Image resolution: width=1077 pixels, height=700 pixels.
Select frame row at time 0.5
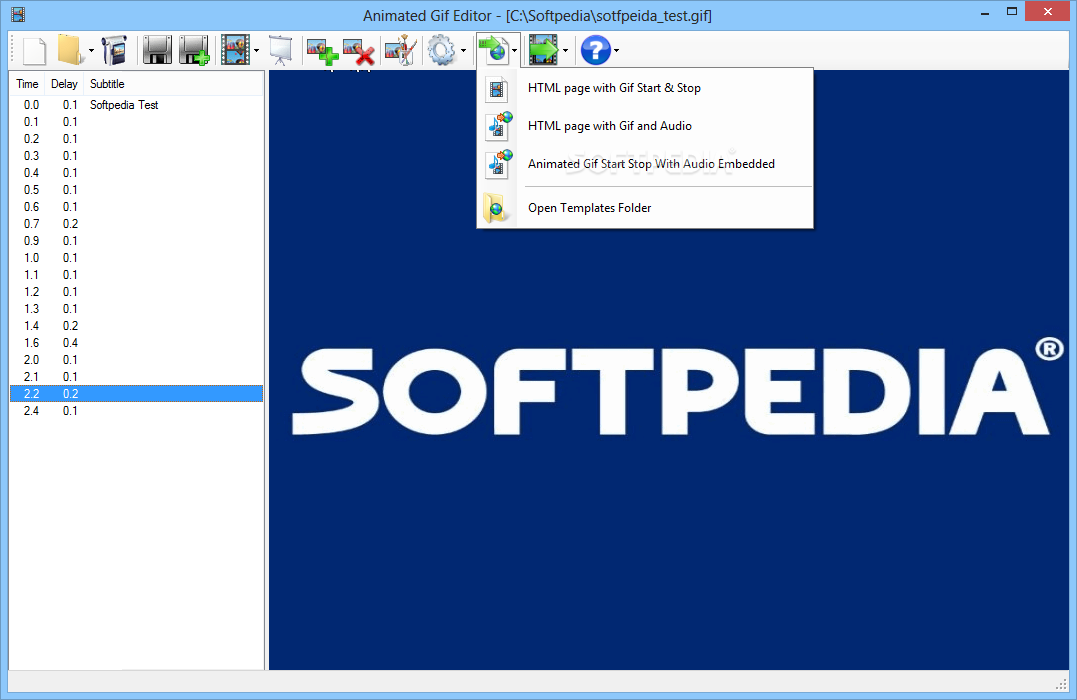(x=137, y=190)
